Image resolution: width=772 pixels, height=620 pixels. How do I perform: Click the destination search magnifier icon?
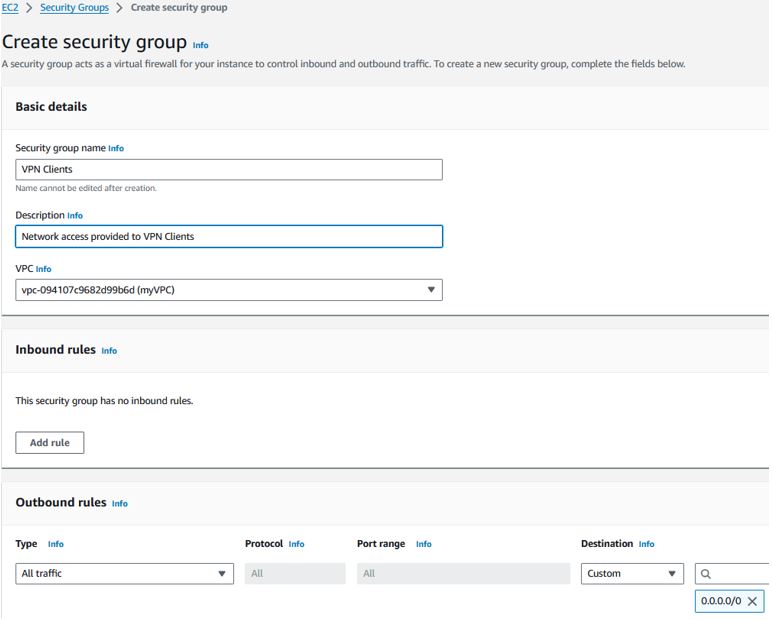tap(706, 574)
